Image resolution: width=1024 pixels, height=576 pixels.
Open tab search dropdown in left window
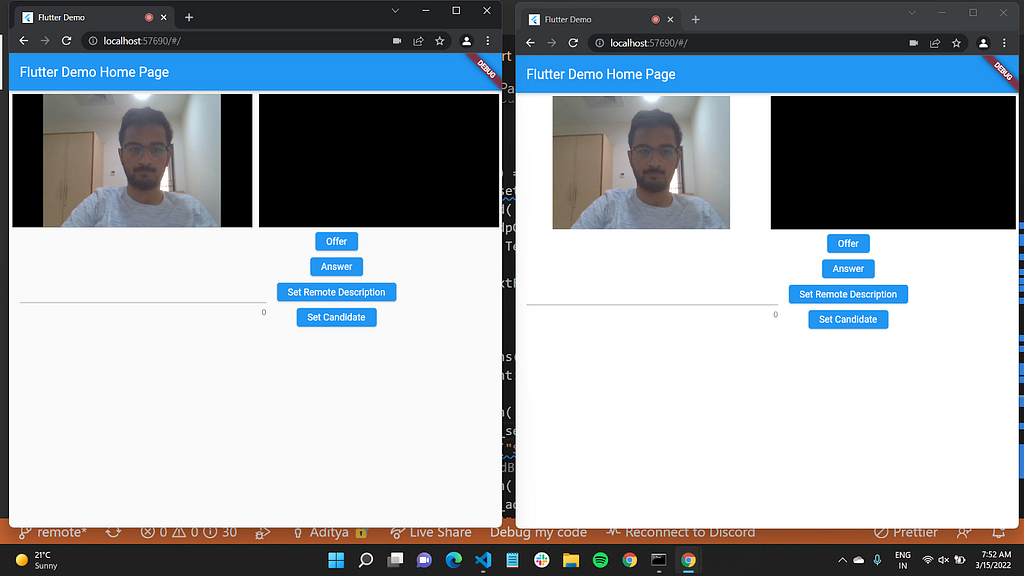395,10
